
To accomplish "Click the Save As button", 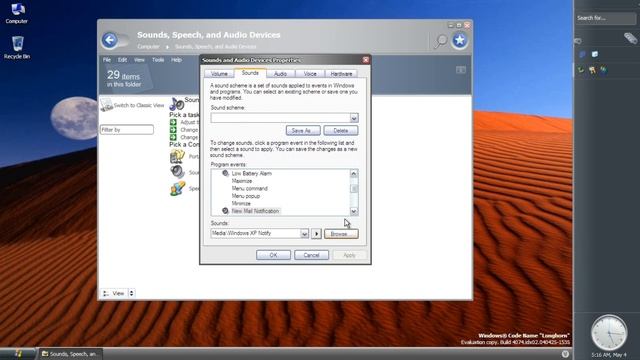I will (303, 131).
